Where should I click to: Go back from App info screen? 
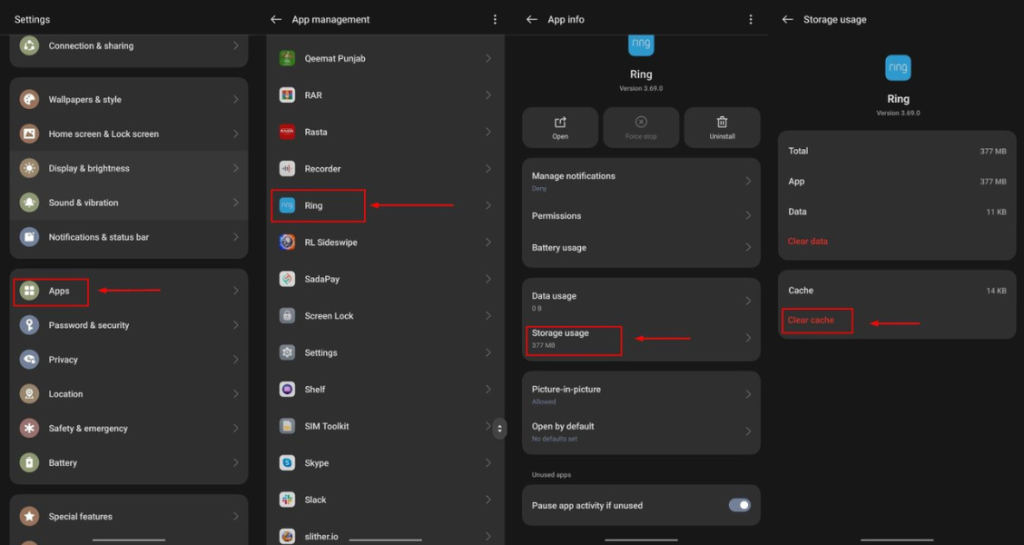(x=532, y=20)
